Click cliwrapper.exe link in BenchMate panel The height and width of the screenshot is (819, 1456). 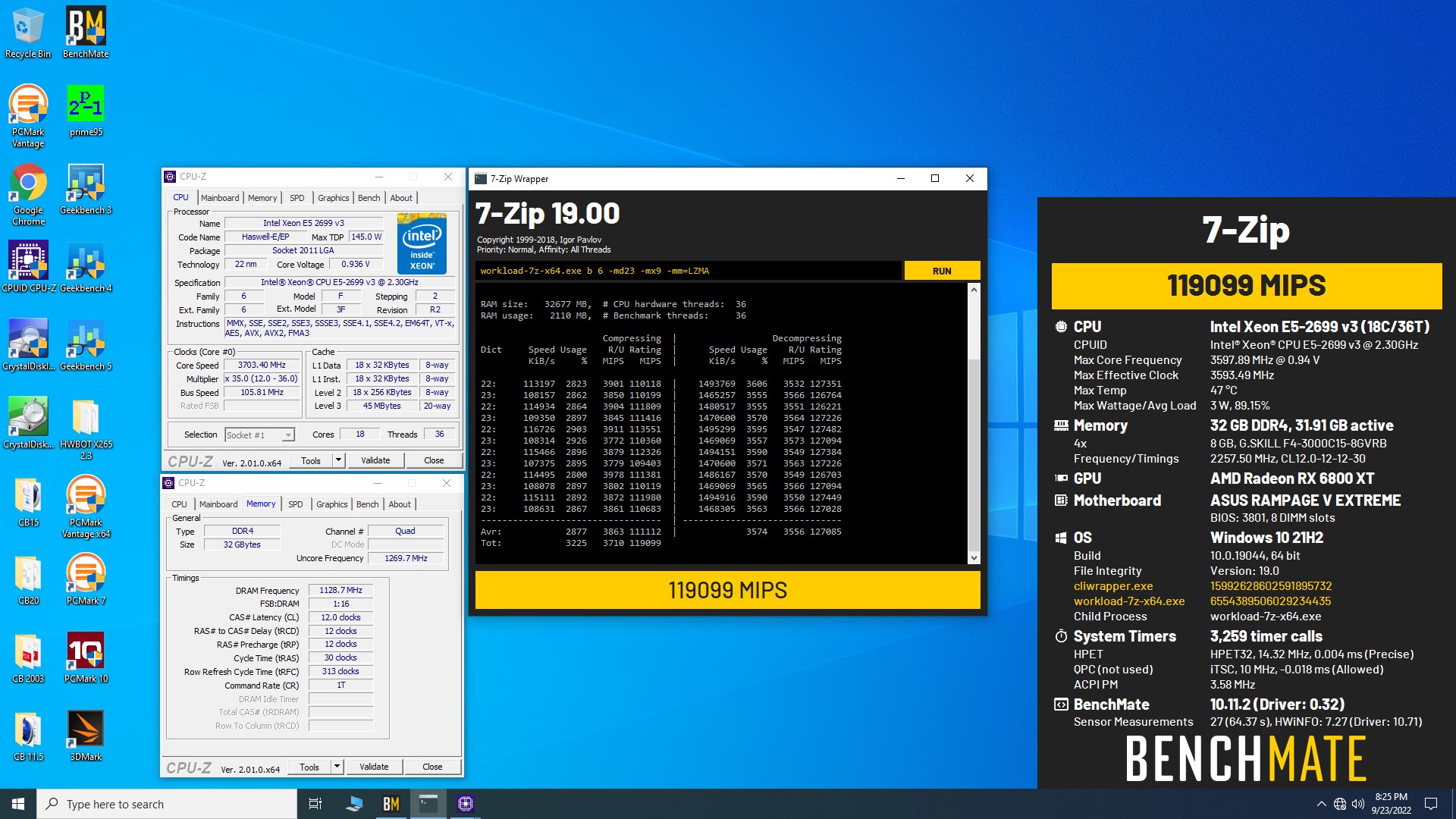[1112, 586]
